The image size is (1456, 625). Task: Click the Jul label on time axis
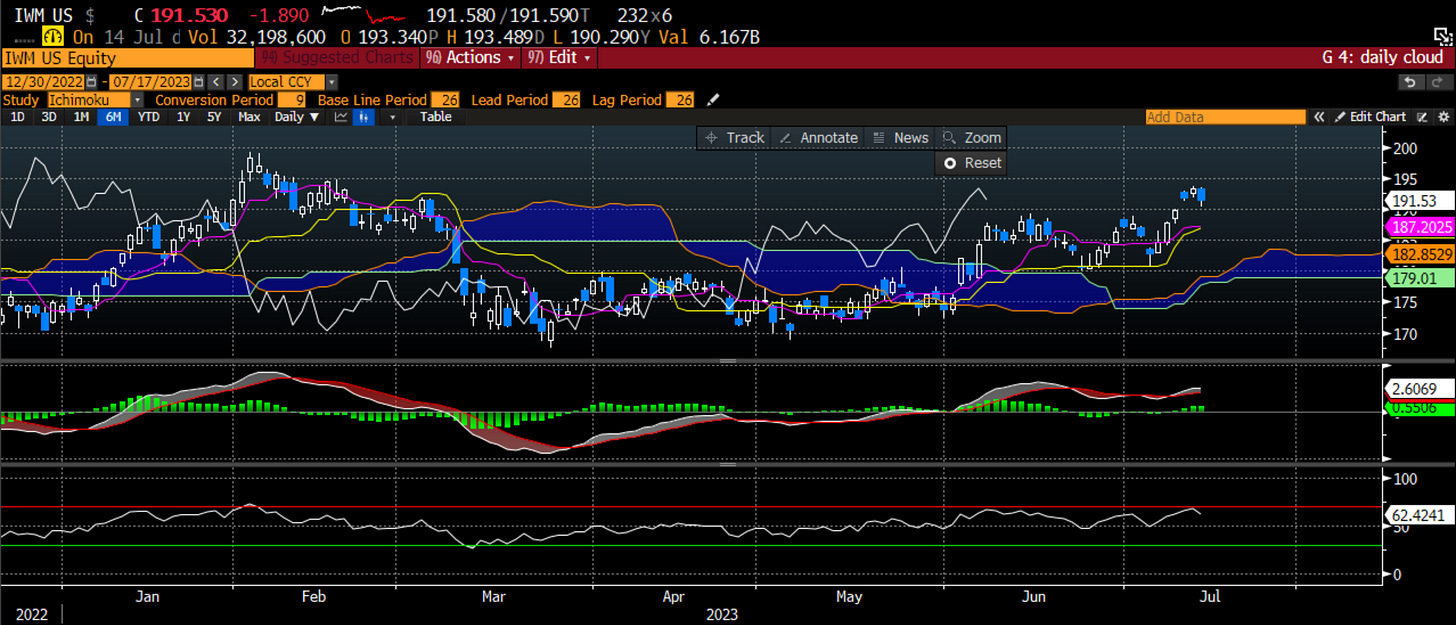coord(1209,597)
